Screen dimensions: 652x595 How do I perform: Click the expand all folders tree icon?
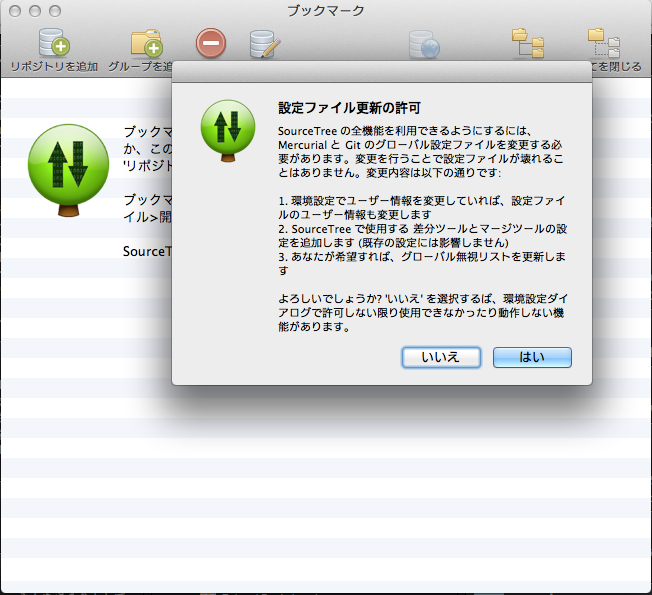click(528, 43)
